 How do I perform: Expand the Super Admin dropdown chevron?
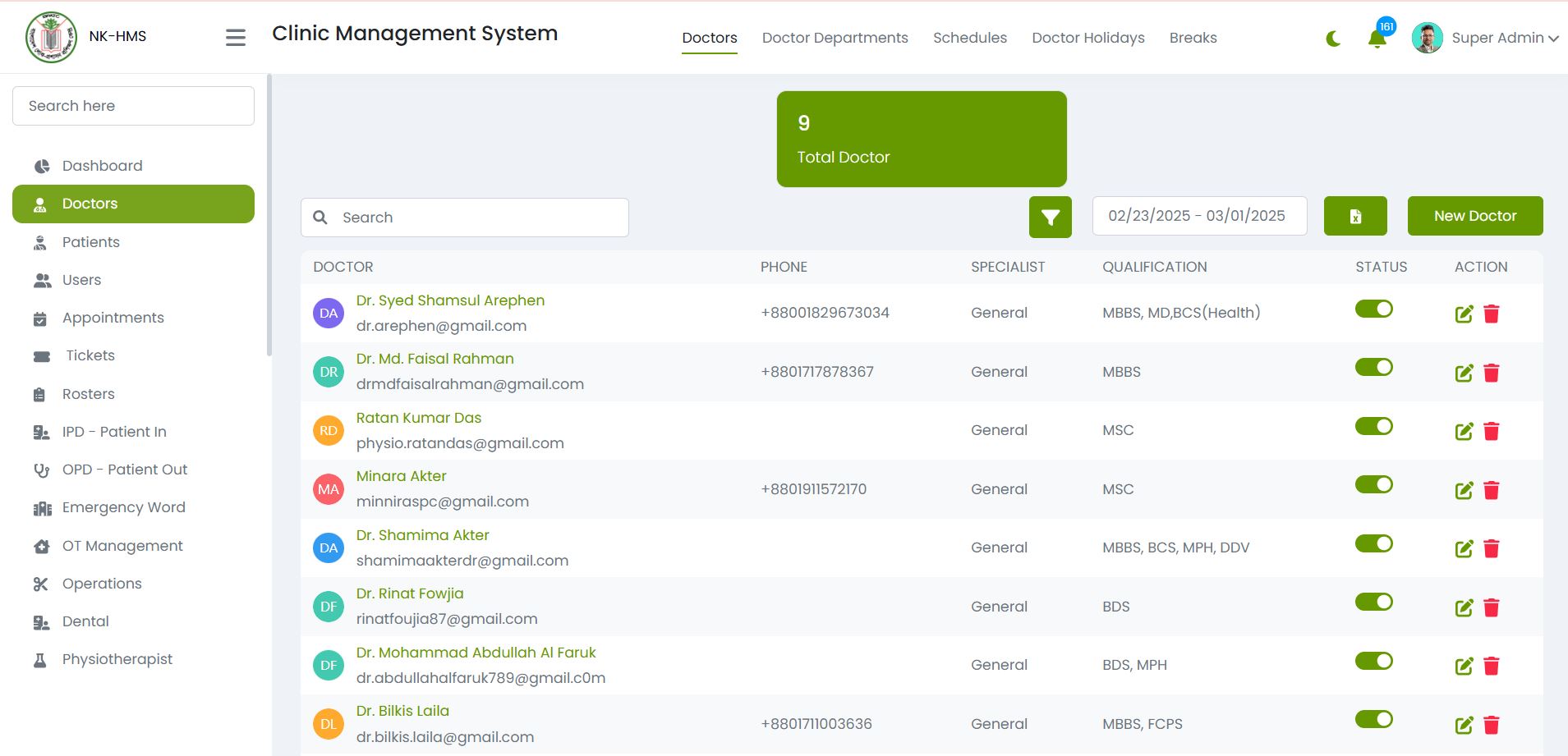[x=1553, y=39]
